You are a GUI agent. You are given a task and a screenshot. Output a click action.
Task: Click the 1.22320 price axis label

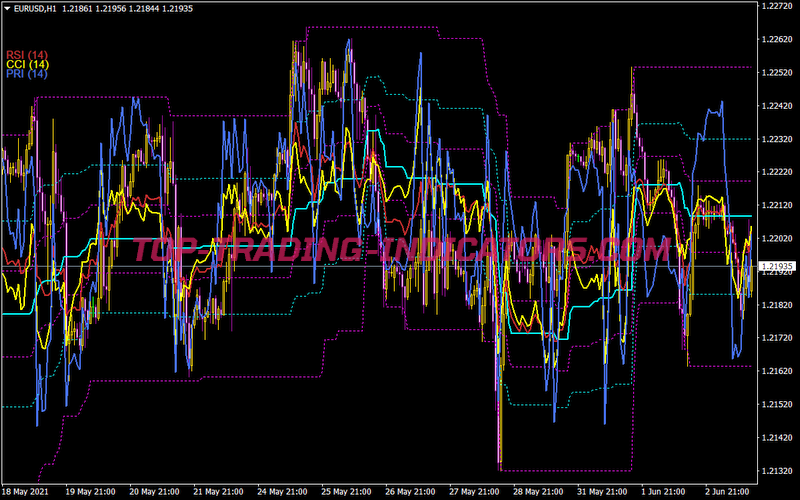click(x=778, y=139)
